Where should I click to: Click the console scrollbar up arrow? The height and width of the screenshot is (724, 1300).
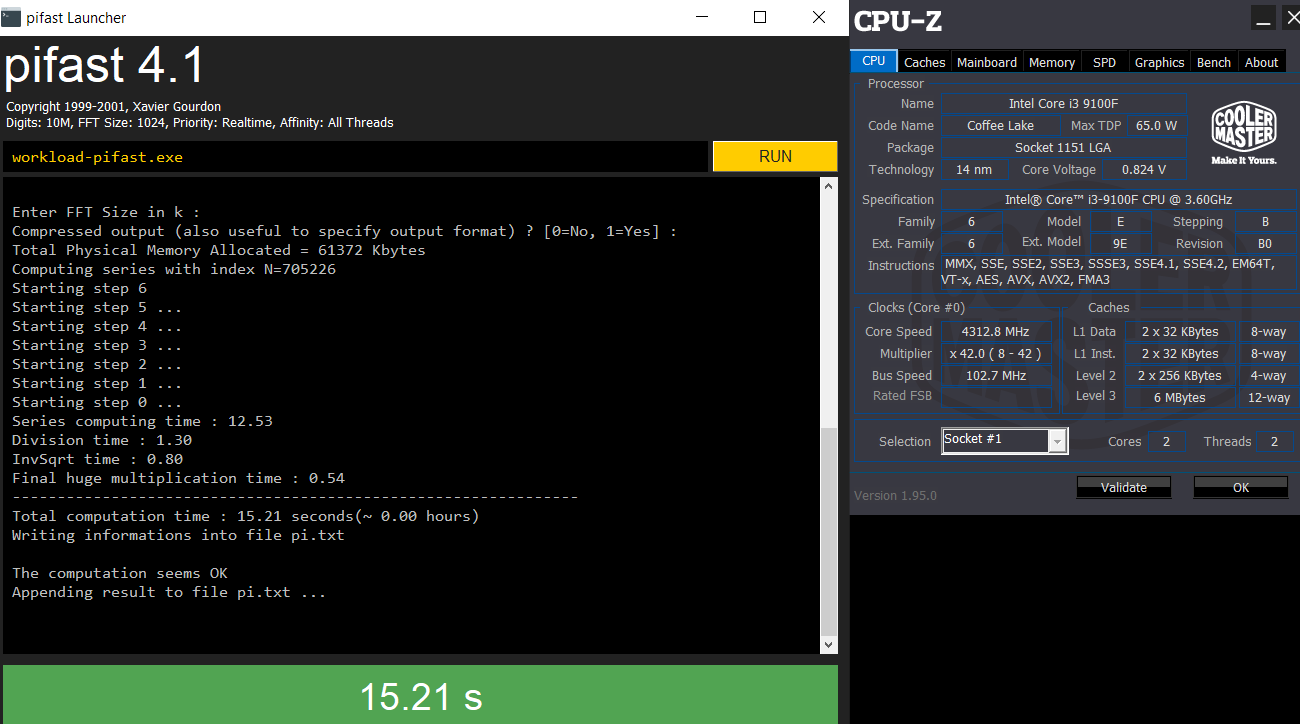[828, 186]
